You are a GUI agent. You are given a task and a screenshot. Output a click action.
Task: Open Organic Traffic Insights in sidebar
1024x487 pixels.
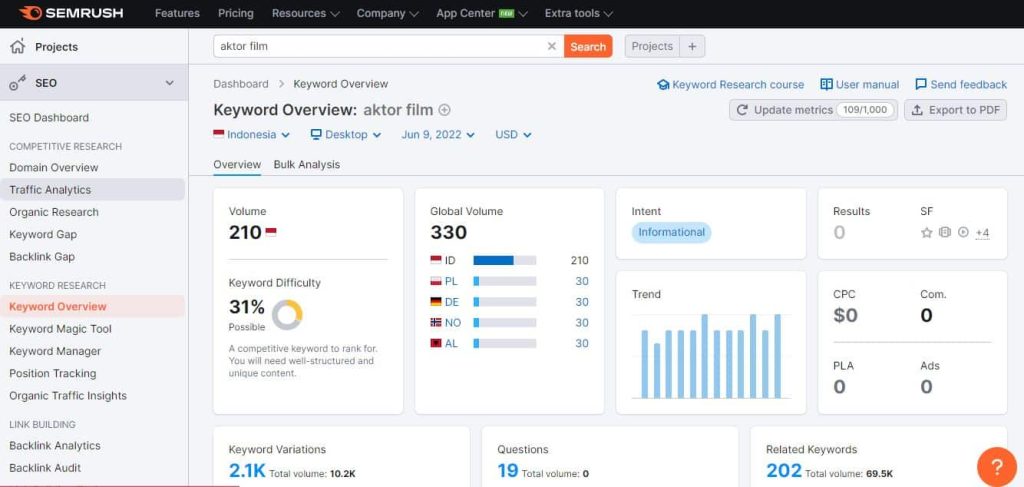68,396
